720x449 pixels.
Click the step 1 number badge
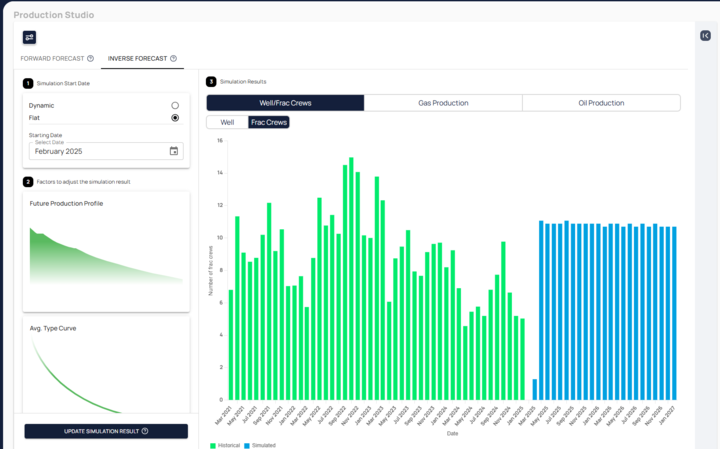click(28, 83)
